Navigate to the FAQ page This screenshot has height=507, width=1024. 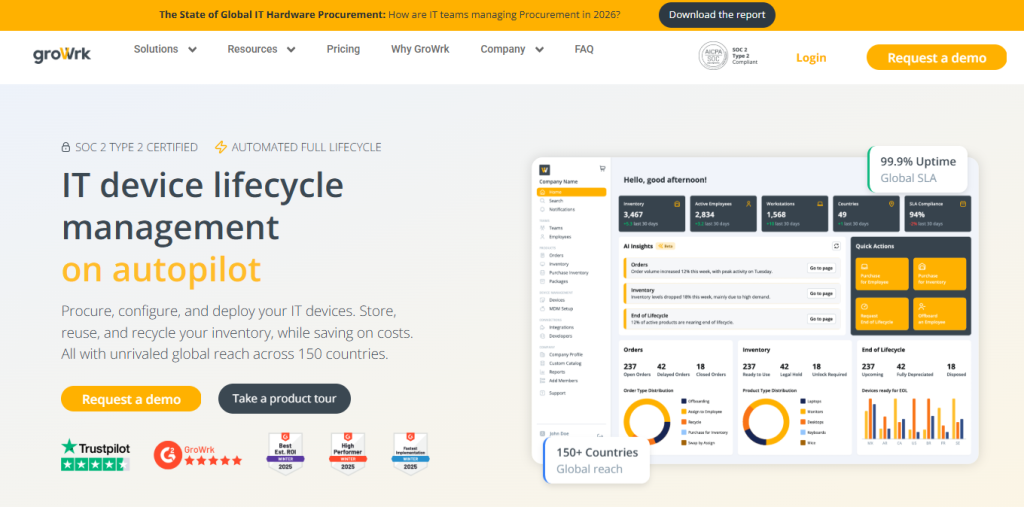click(x=584, y=49)
